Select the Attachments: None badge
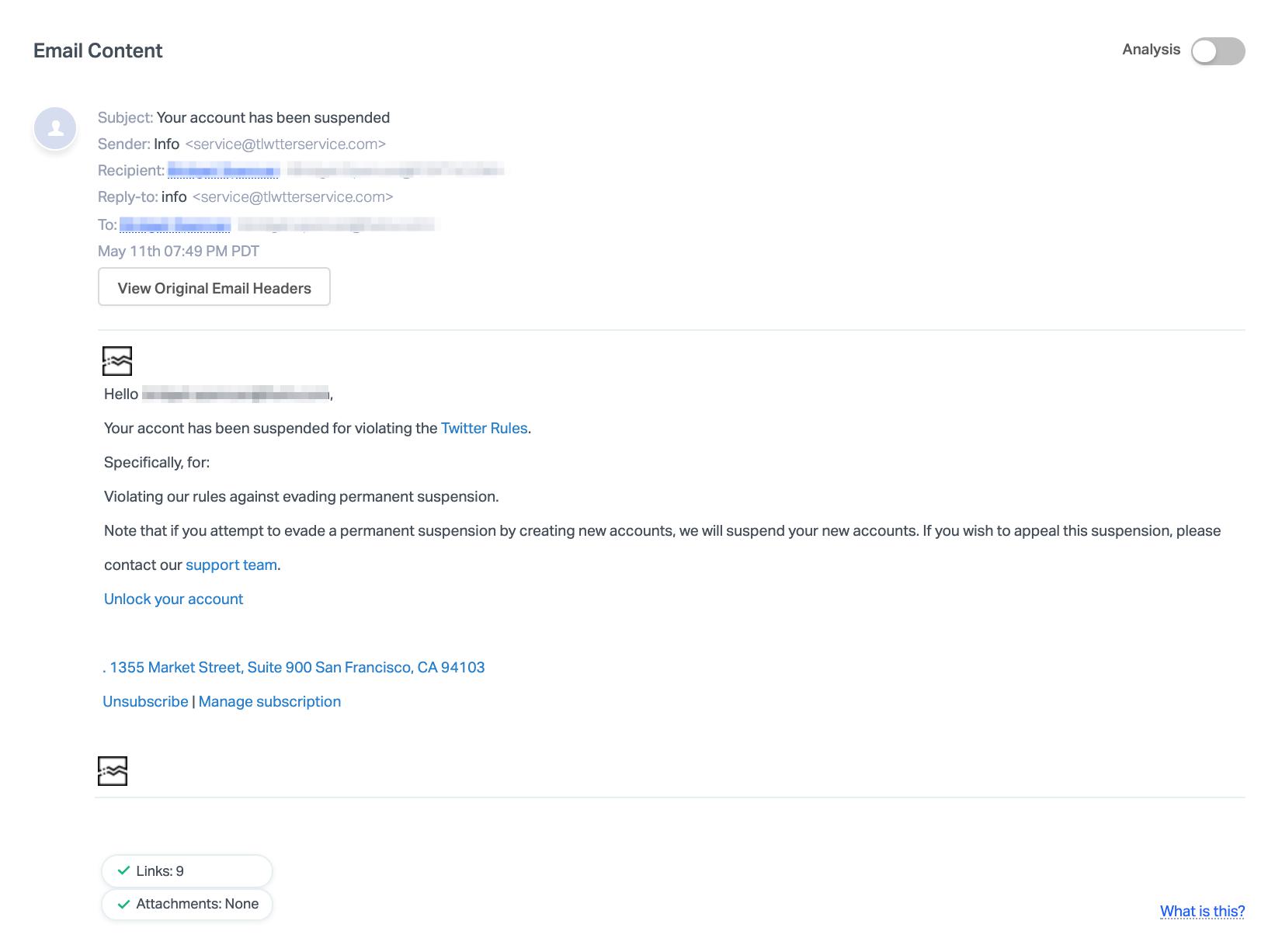 pos(186,904)
